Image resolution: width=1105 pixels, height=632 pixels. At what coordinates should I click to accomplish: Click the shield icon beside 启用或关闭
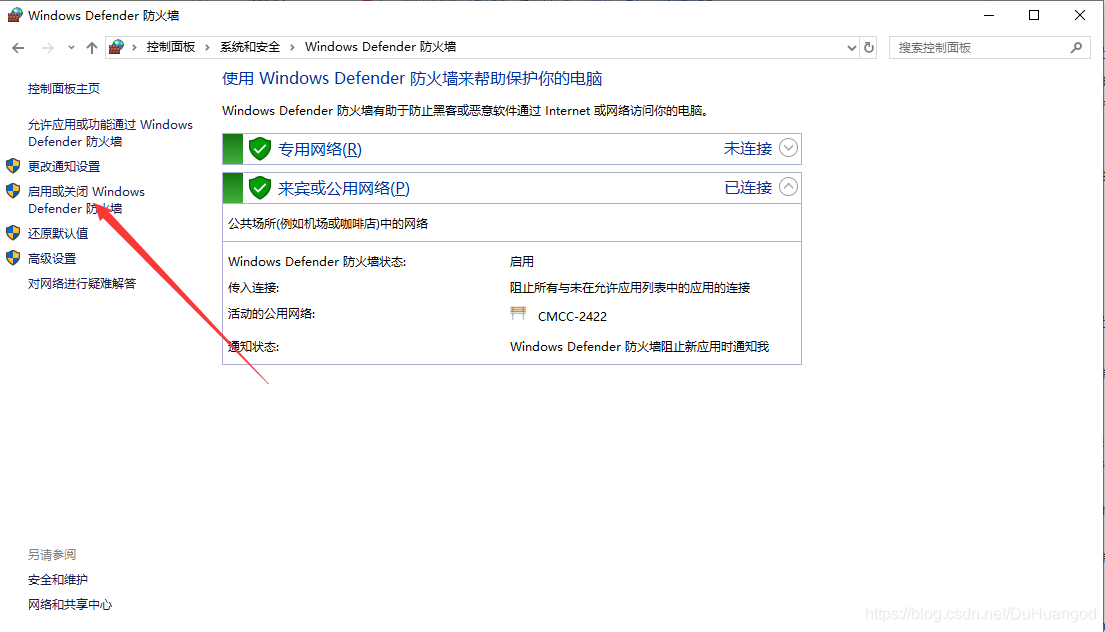[x=13, y=191]
